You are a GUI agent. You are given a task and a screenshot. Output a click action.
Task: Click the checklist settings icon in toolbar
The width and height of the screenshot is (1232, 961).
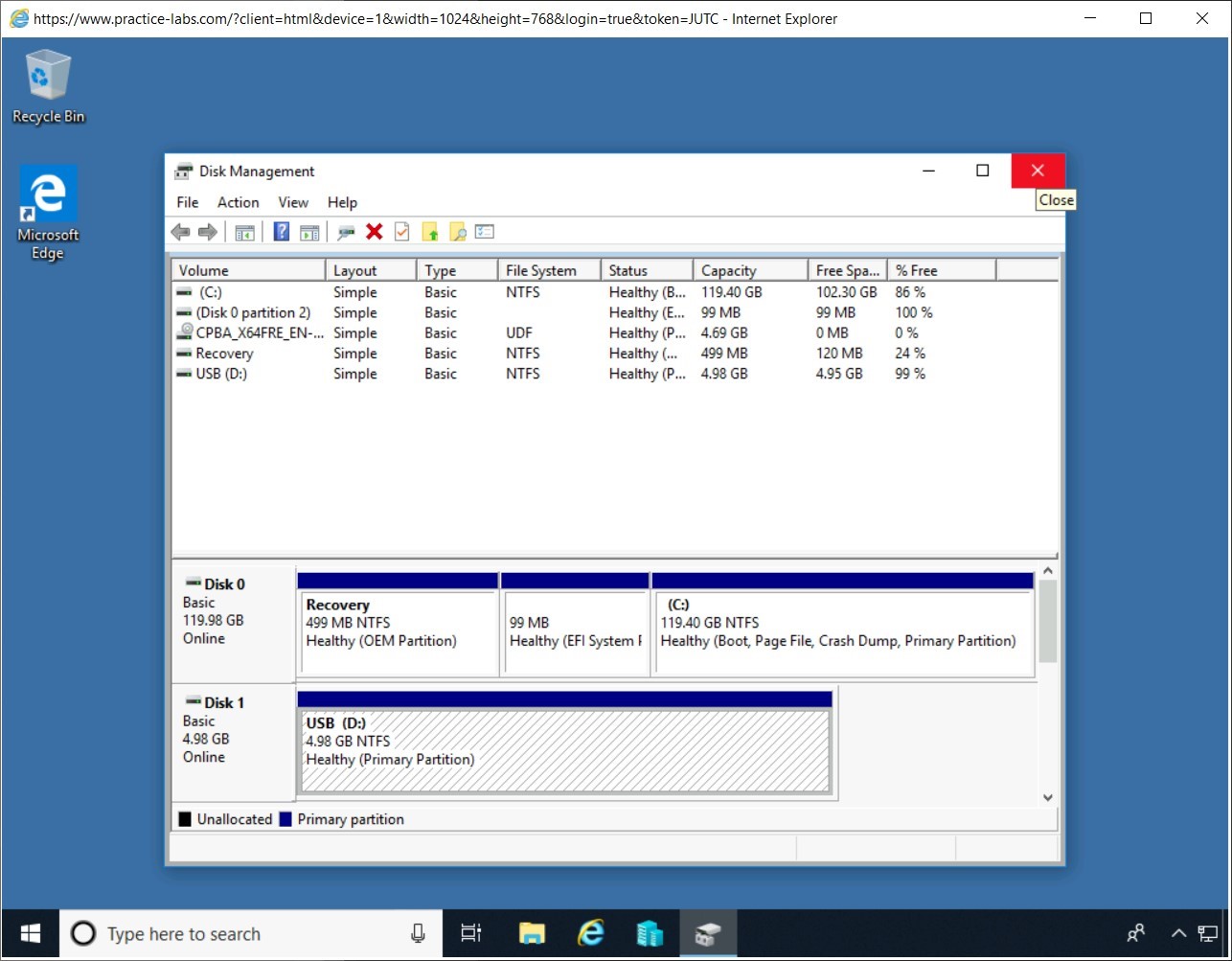(485, 232)
